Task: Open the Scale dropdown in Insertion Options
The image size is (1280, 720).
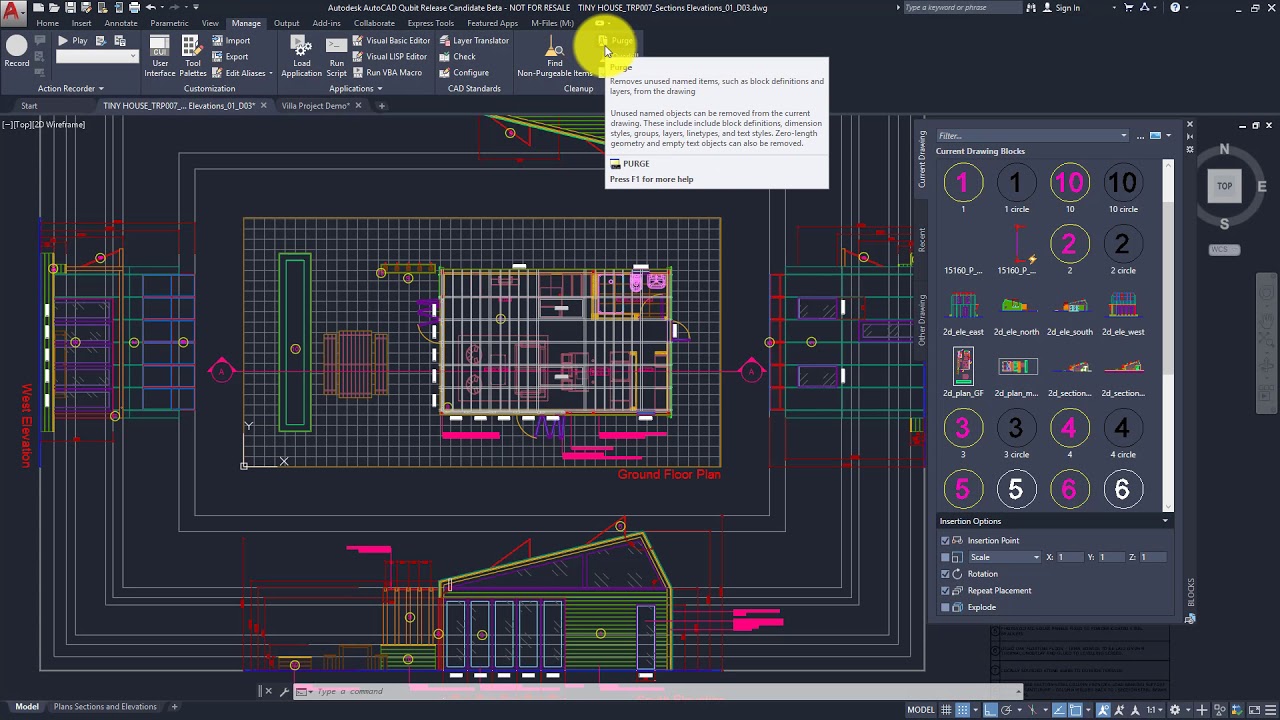Action: (x=1003, y=557)
